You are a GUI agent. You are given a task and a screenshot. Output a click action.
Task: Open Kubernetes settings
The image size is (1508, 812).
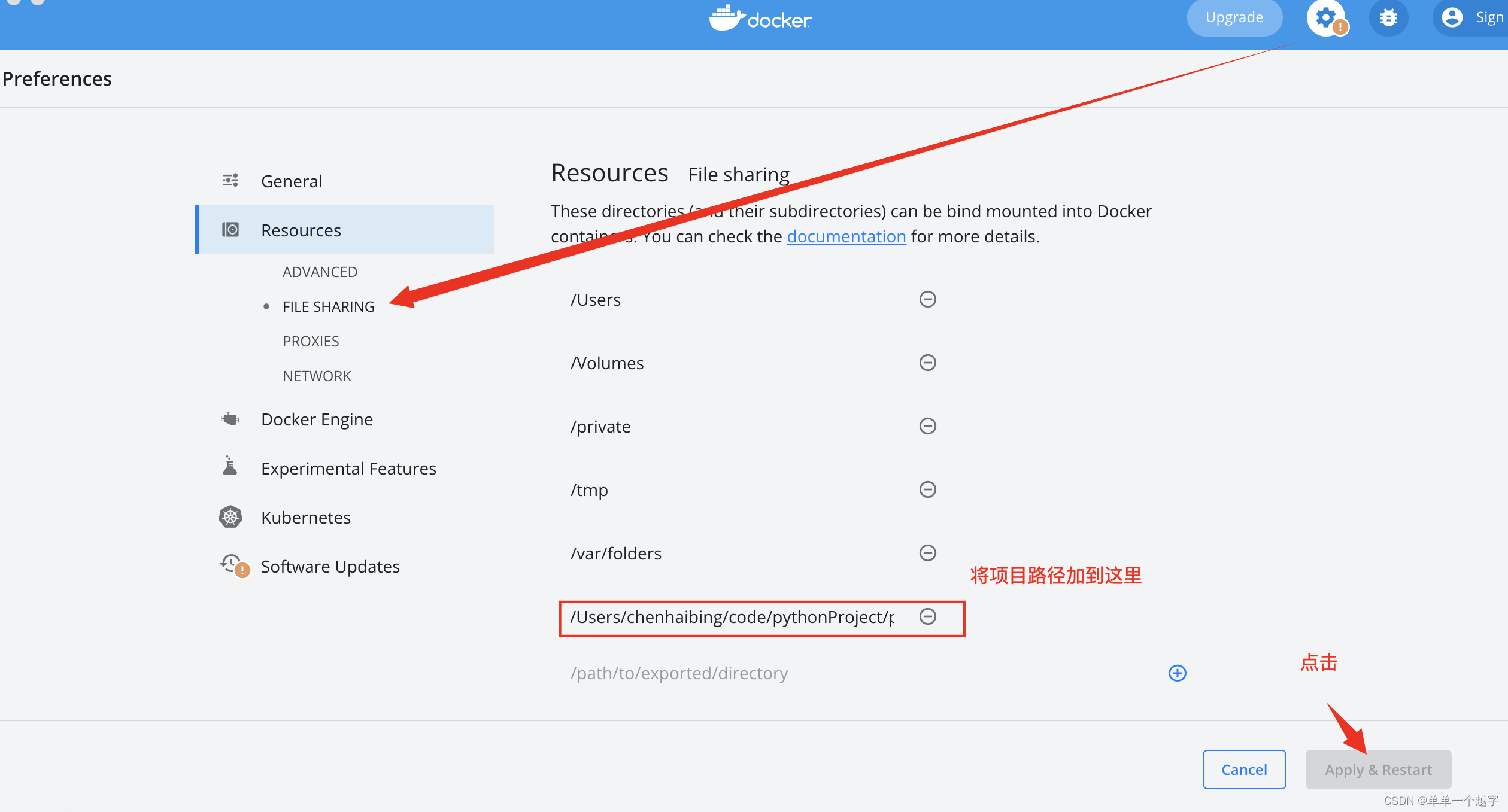pyautogui.click(x=345, y=518)
